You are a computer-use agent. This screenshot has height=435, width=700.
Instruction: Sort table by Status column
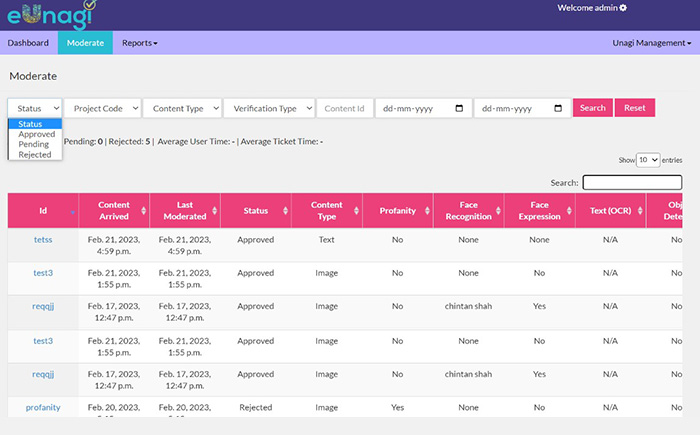285,211
